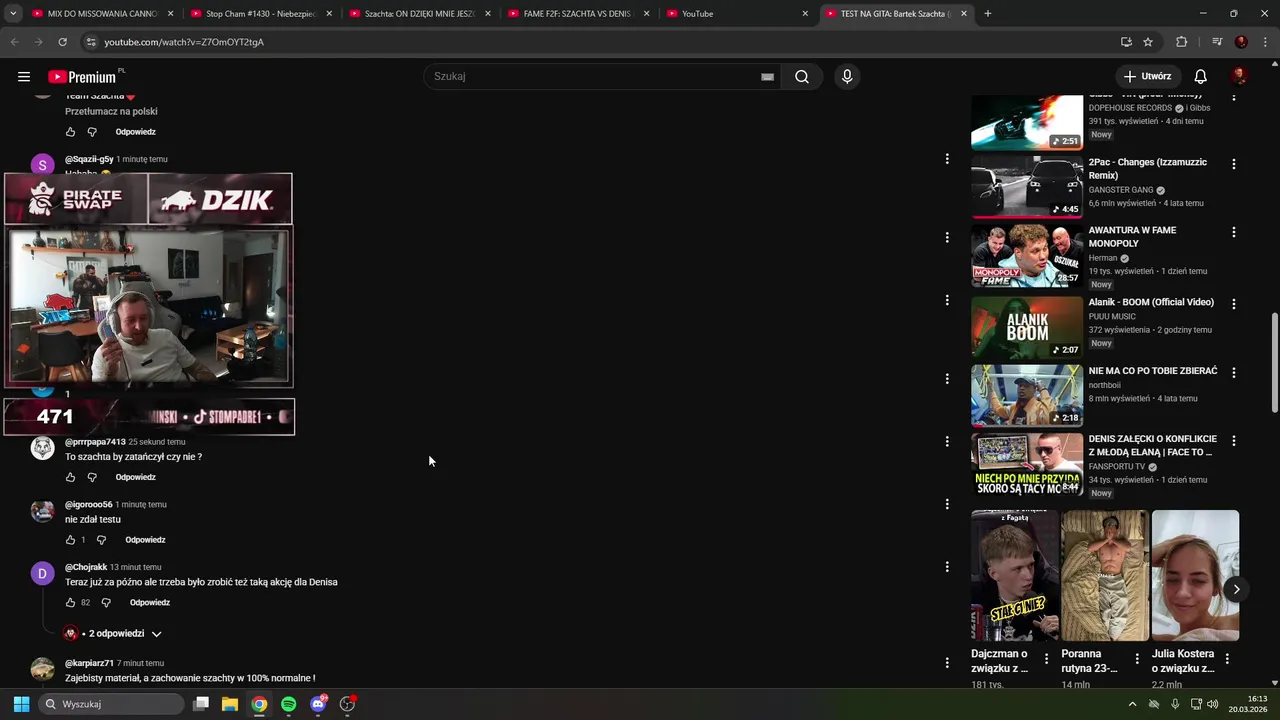Open DENIS ZAŁĘCKI O KONFLIKCIE video title
Image resolution: width=1280 pixels, height=720 pixels.
(1152, 445)
